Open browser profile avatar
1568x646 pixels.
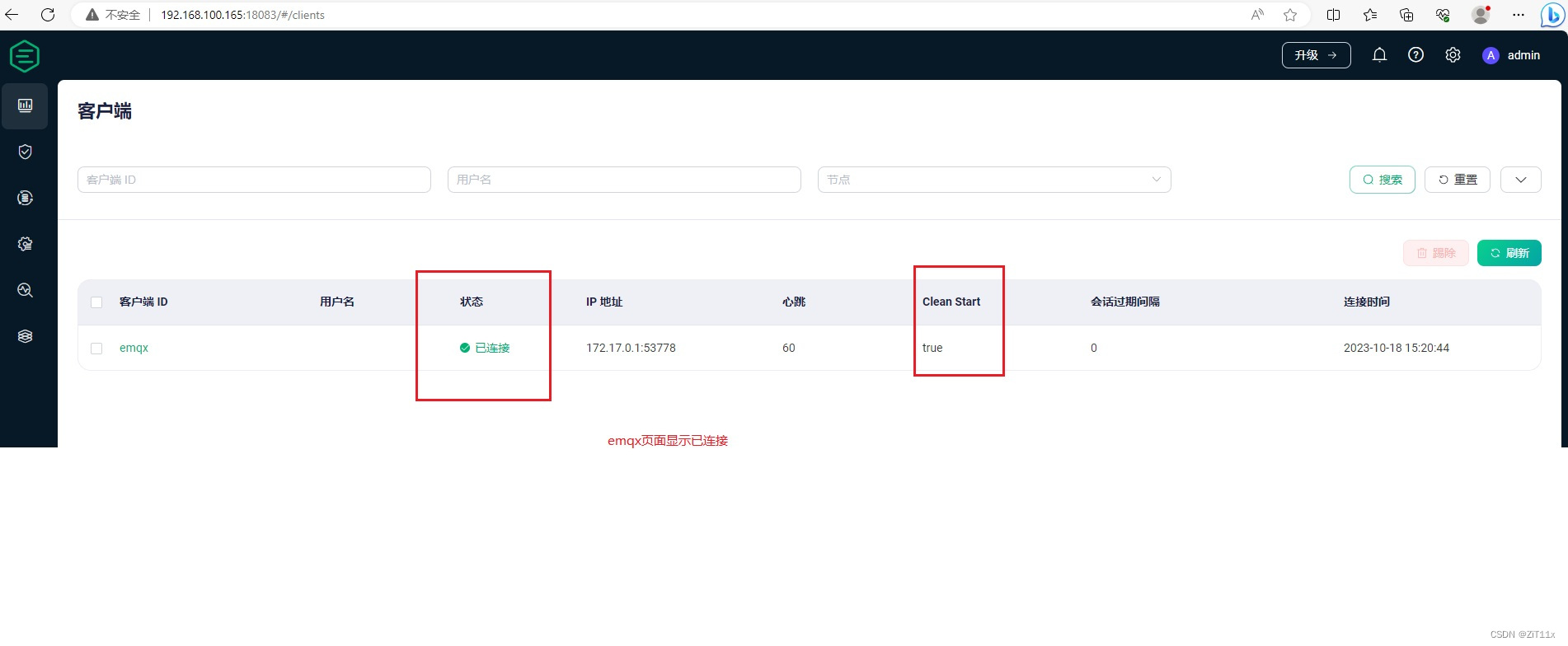tap(1481, 15)
